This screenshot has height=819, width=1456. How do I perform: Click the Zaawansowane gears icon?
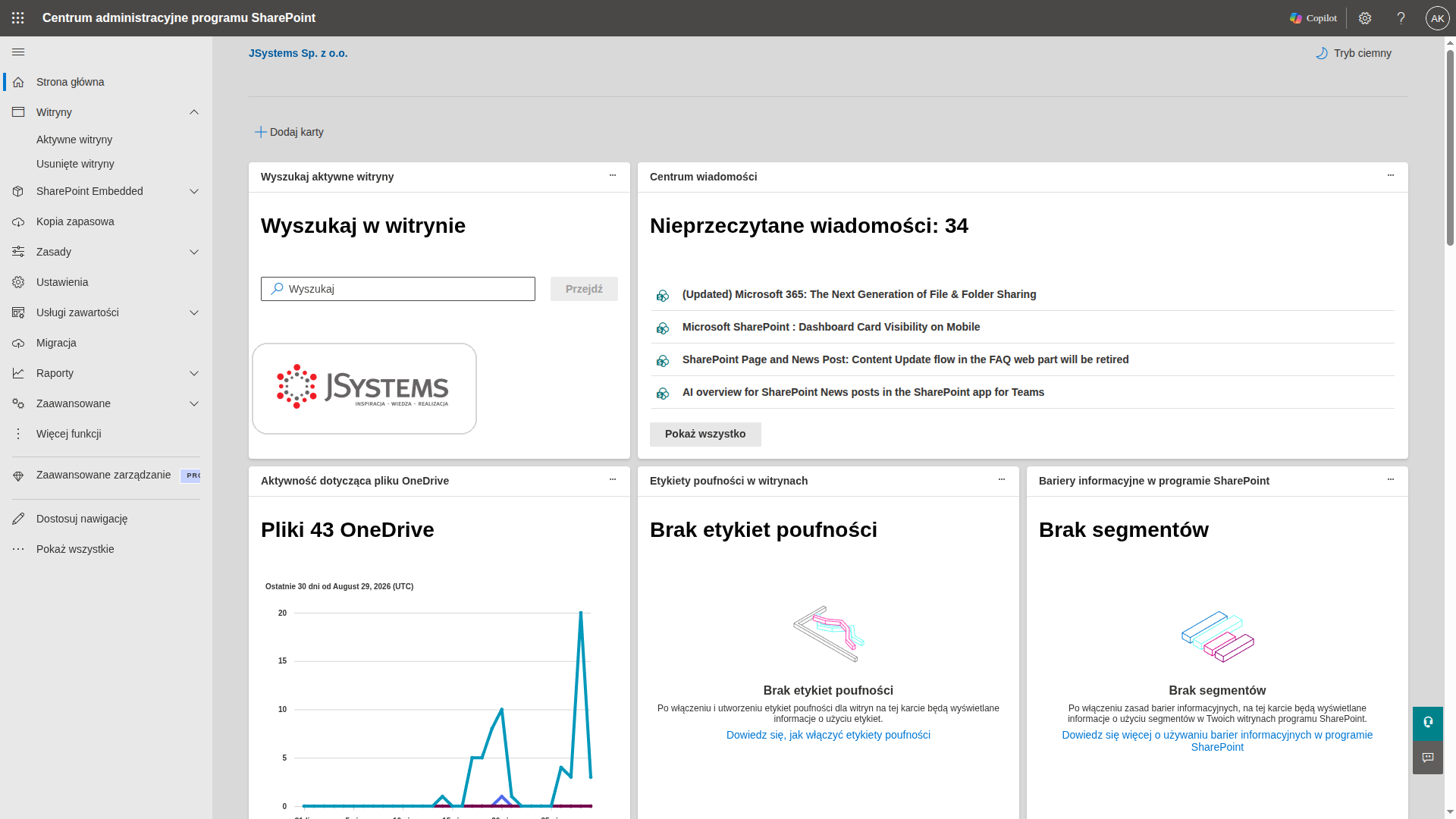[x=19, y=403]
